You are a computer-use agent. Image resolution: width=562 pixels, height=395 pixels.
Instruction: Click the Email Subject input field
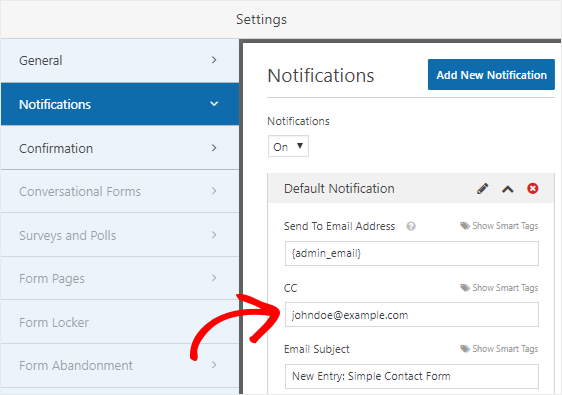point(411,376)
